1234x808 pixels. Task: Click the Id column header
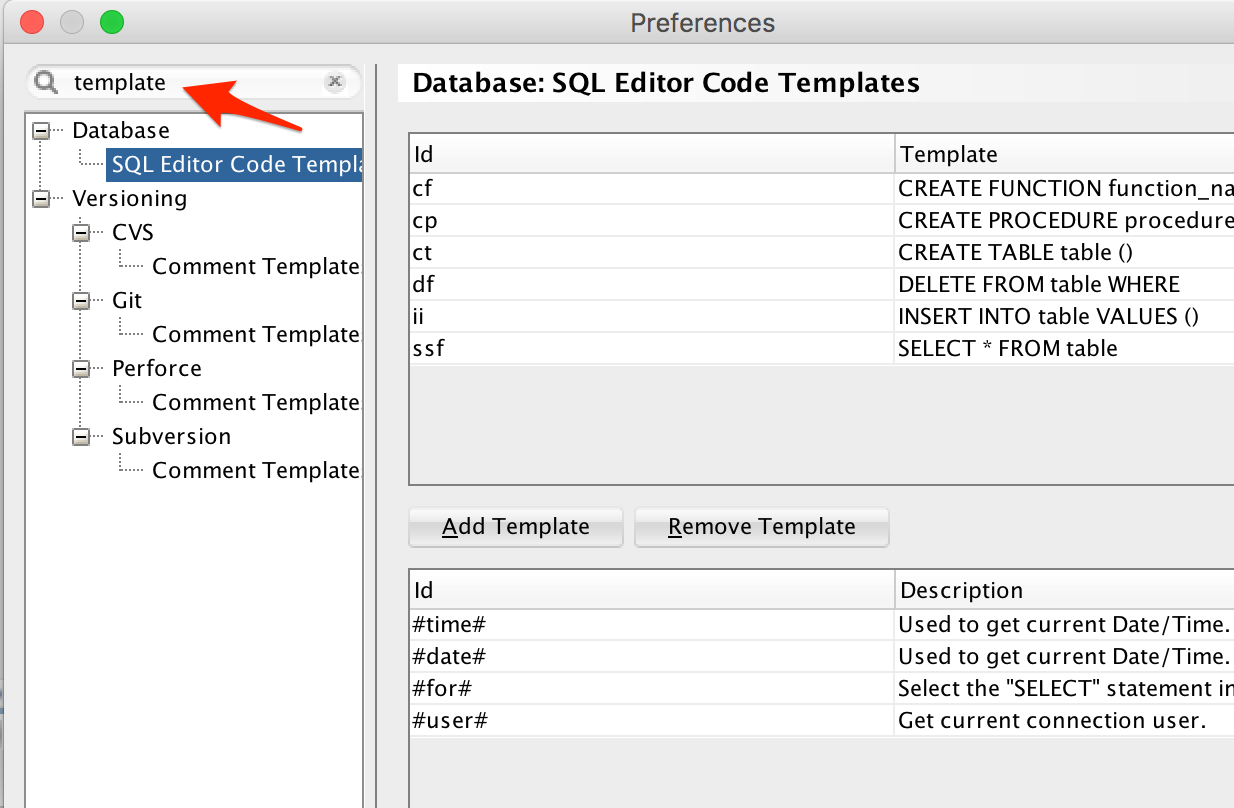[650, 153]
